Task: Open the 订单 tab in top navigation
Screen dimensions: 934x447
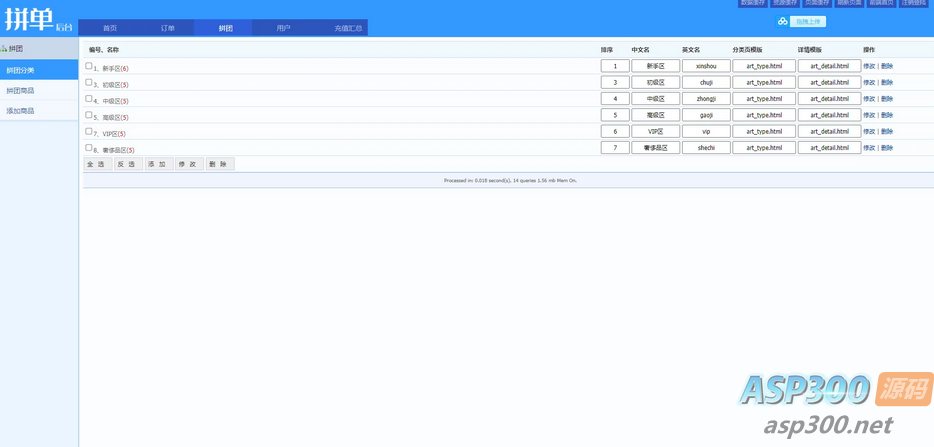Action: coord(167,28)
